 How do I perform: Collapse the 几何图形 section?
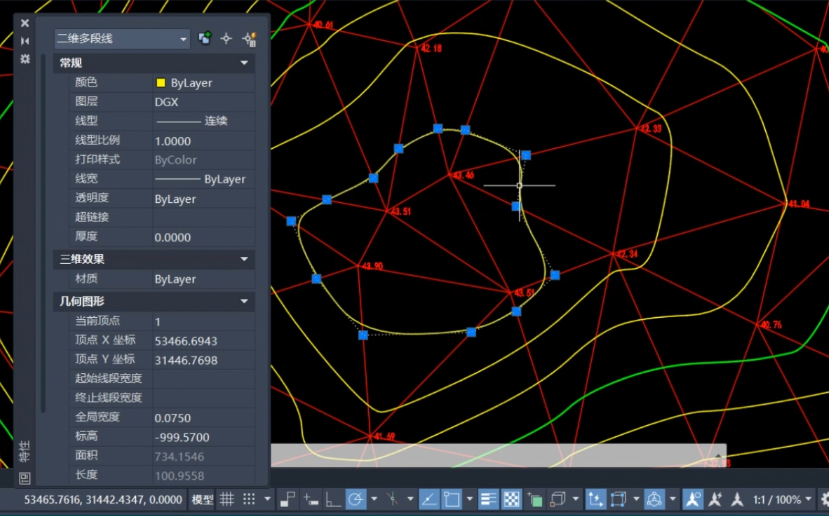pyautogui.click(x=244, y=301)
